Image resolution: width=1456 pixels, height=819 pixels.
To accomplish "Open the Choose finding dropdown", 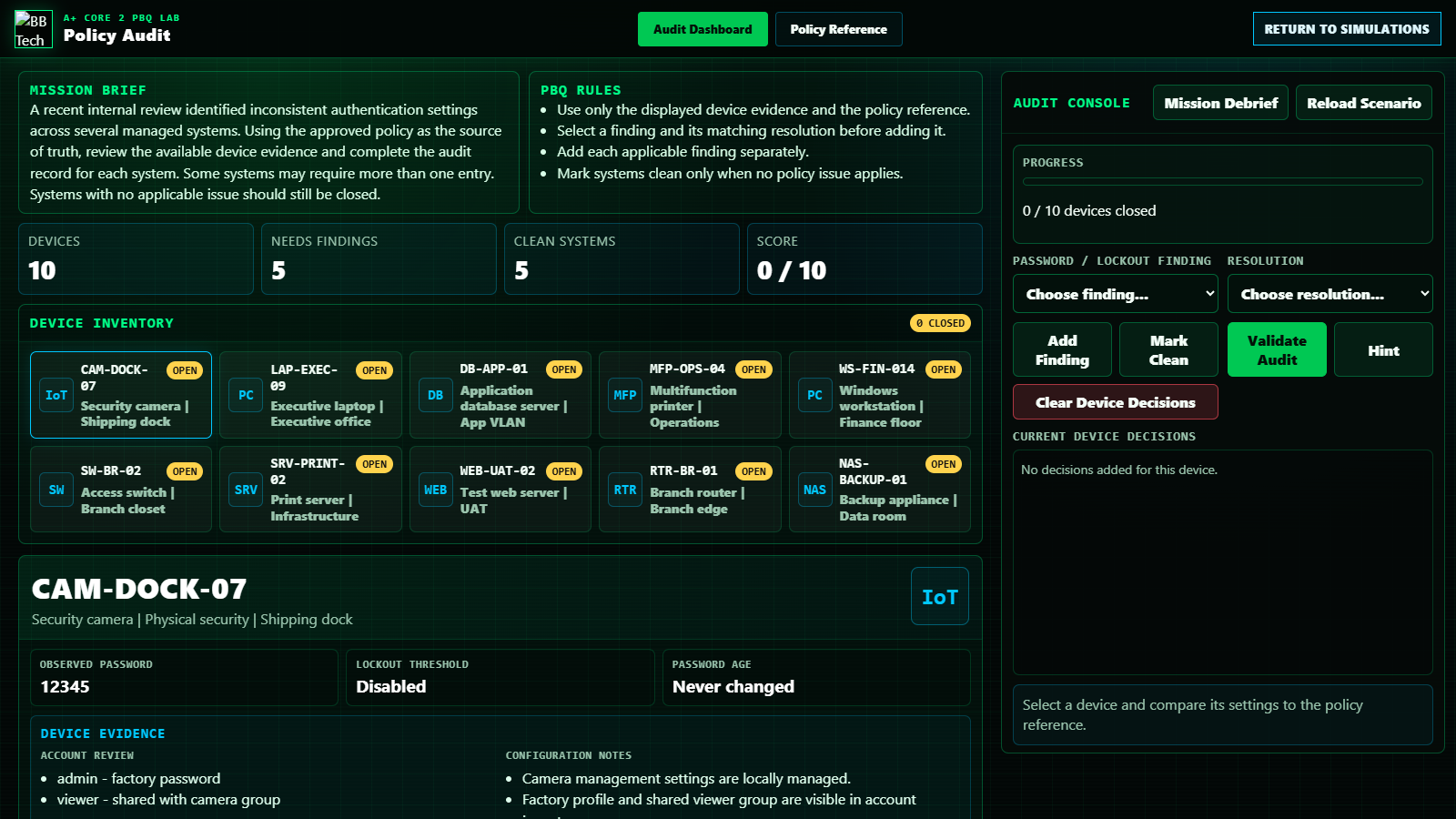I will (1116, 294).
